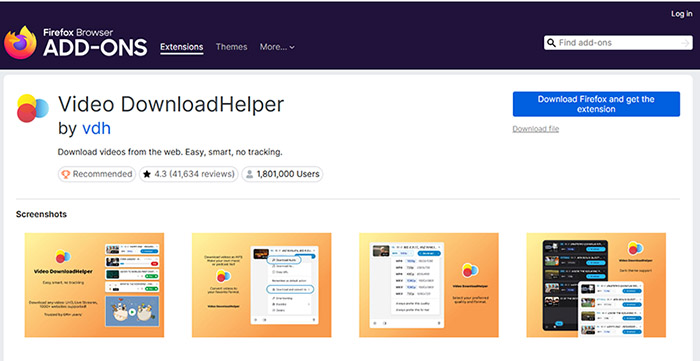
Task: Click the Firefox logo icon
Action: (x=20, y=42)
